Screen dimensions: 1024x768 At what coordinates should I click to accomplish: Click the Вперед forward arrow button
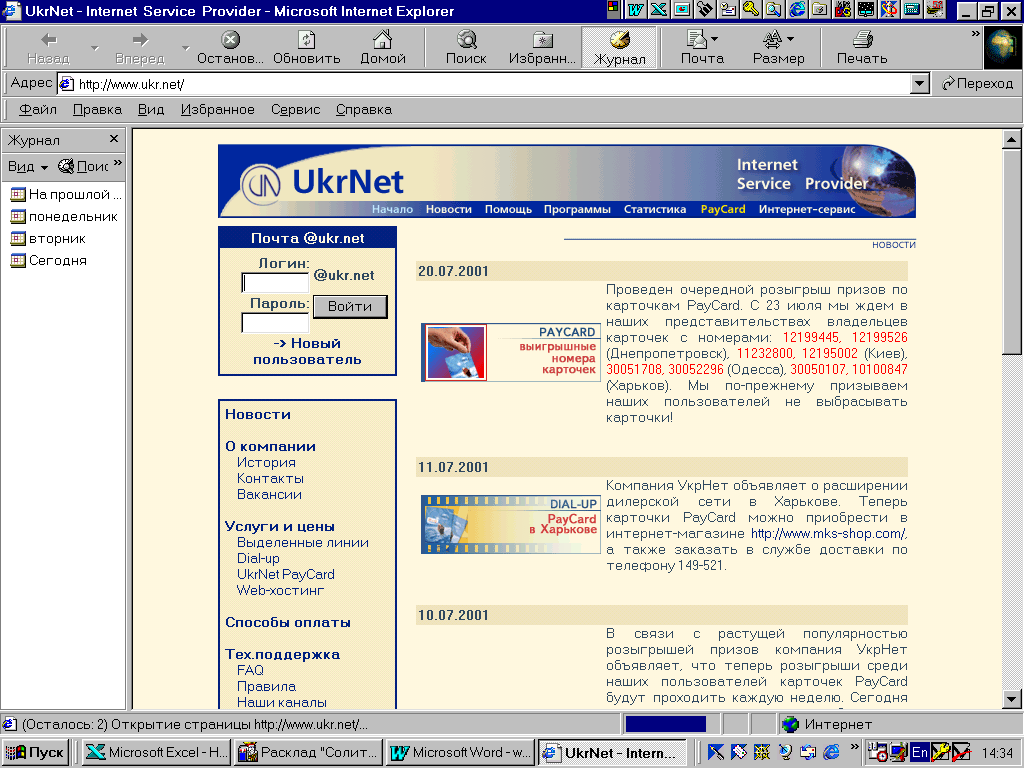tap(140, 48)
